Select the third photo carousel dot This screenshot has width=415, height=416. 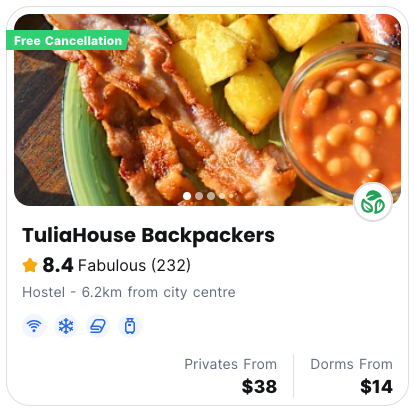[x=211, y=196]
